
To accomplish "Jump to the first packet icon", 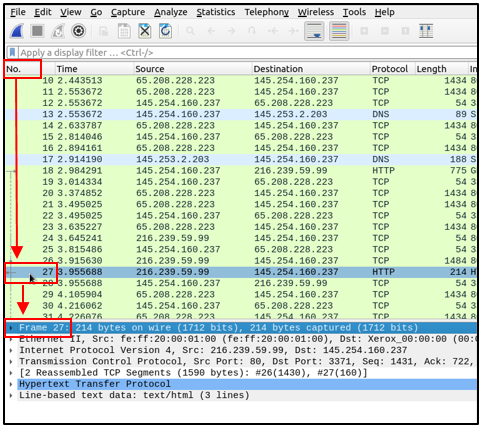I will 273,31.
